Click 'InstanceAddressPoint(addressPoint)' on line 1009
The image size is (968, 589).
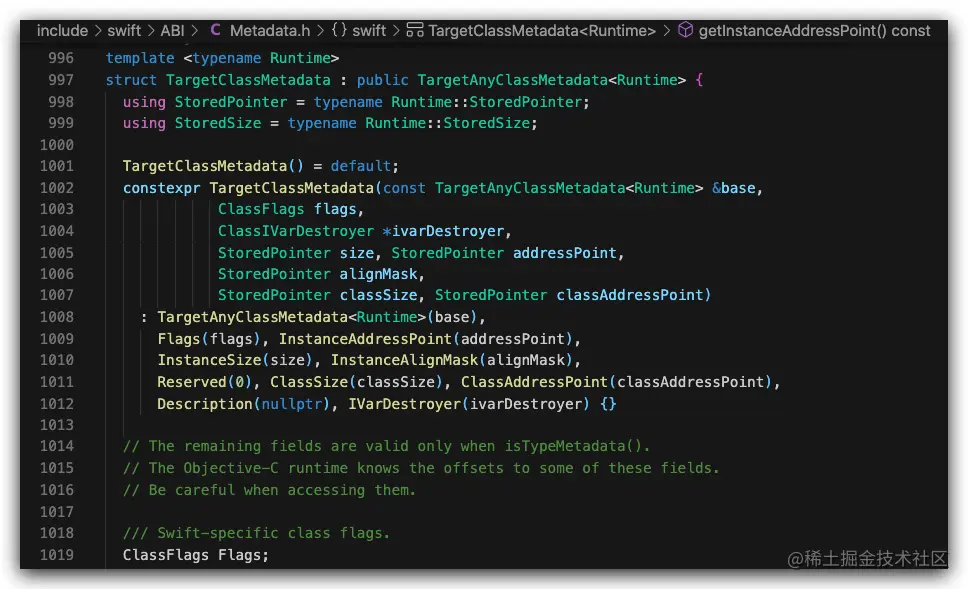point(426,338)
